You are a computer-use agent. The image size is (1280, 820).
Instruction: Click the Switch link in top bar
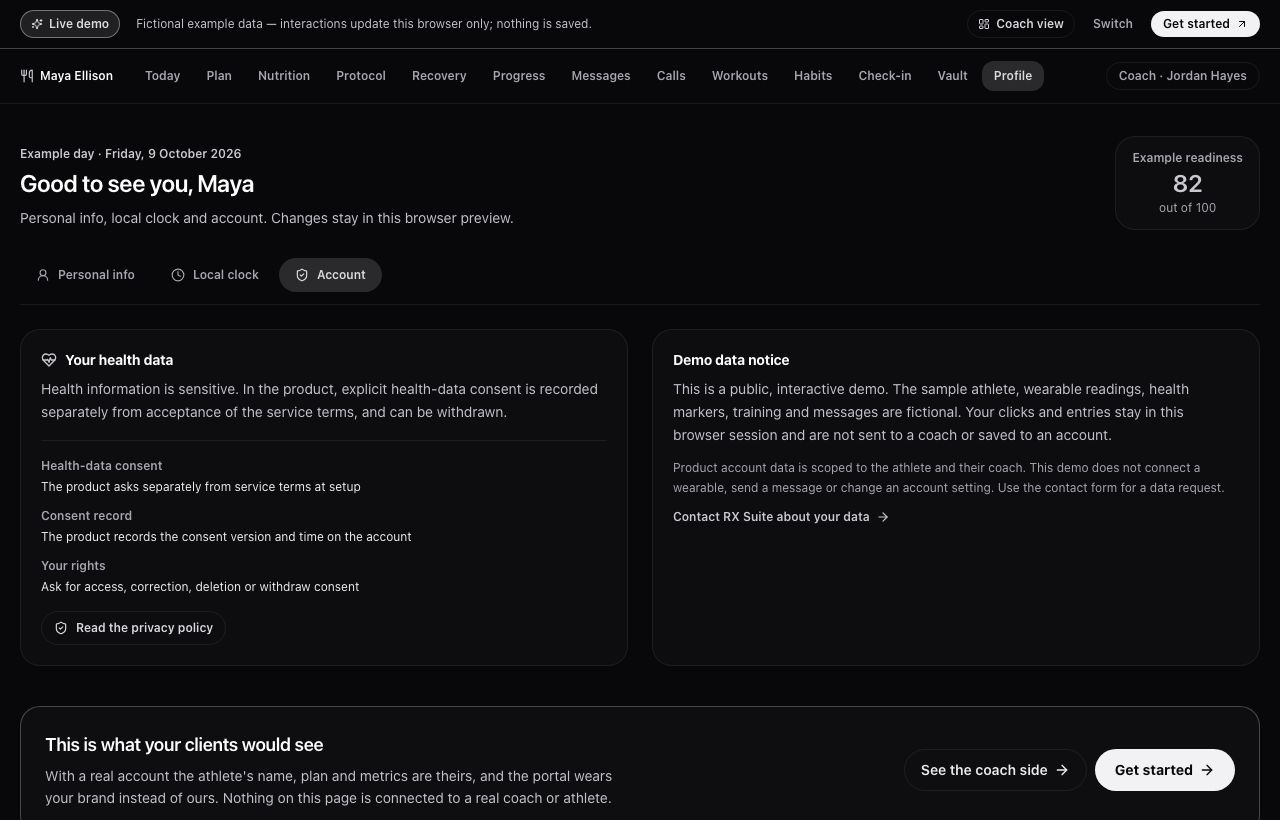coord(1113,24)
